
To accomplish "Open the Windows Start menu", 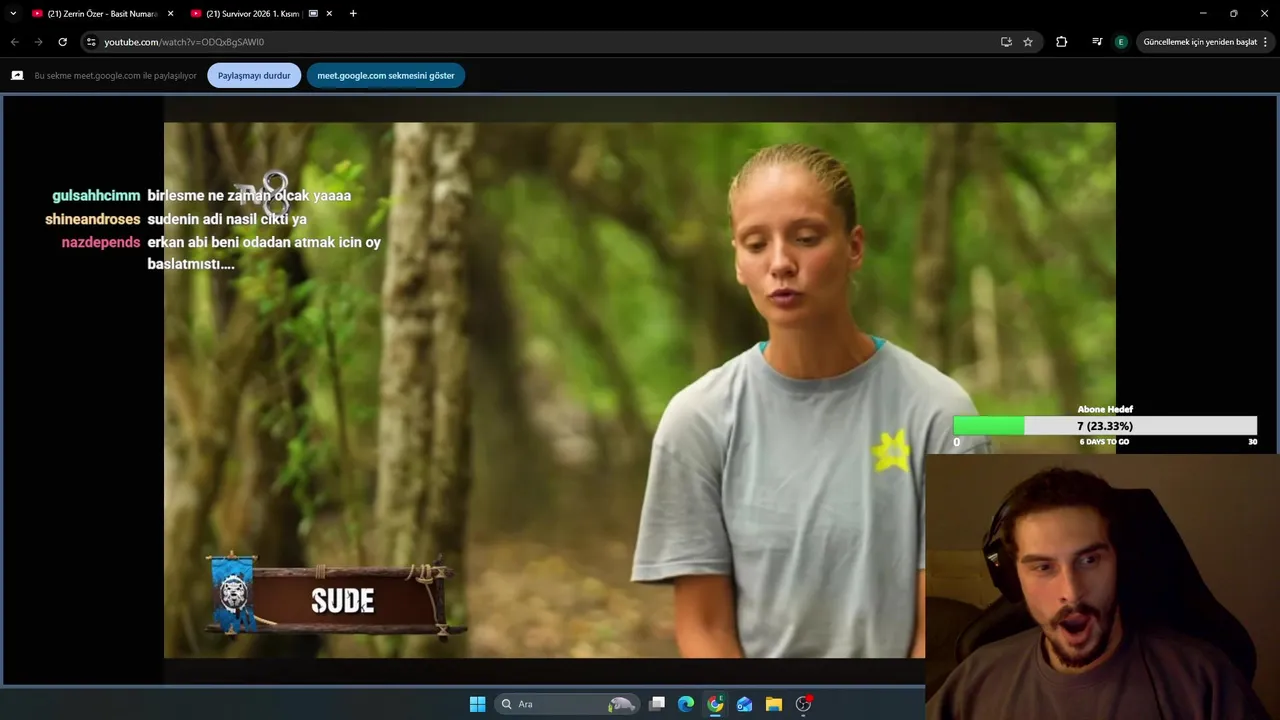I will pyautogui.click(x=477, y=704).
